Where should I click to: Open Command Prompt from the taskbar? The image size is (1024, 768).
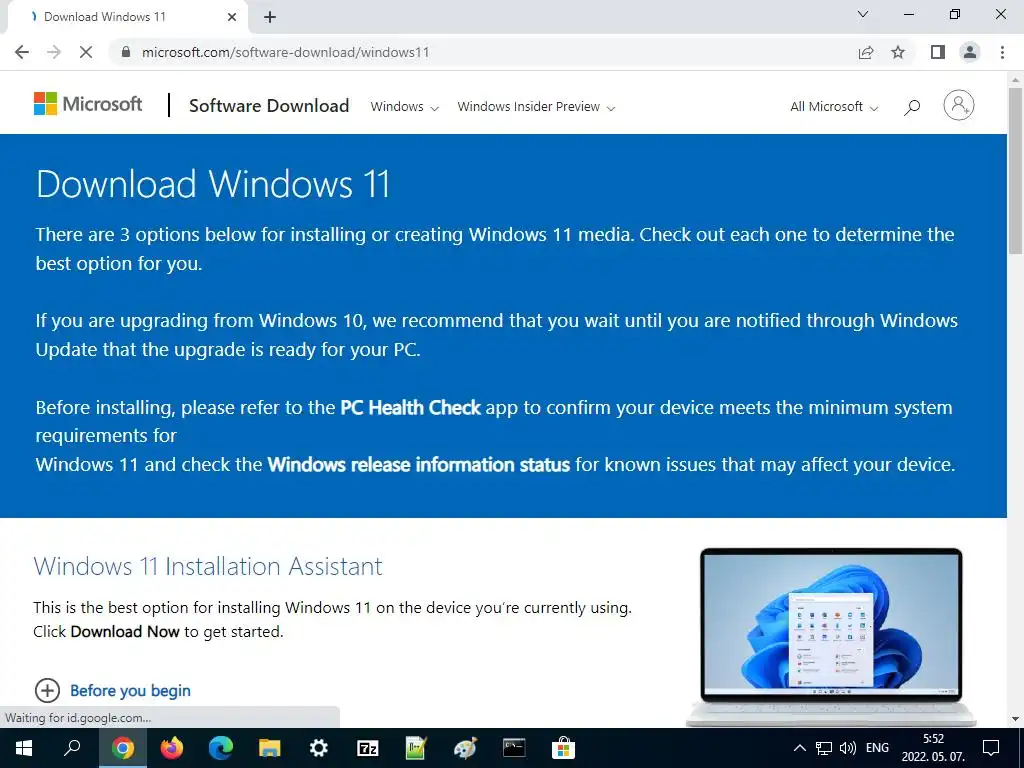point(514,748)
